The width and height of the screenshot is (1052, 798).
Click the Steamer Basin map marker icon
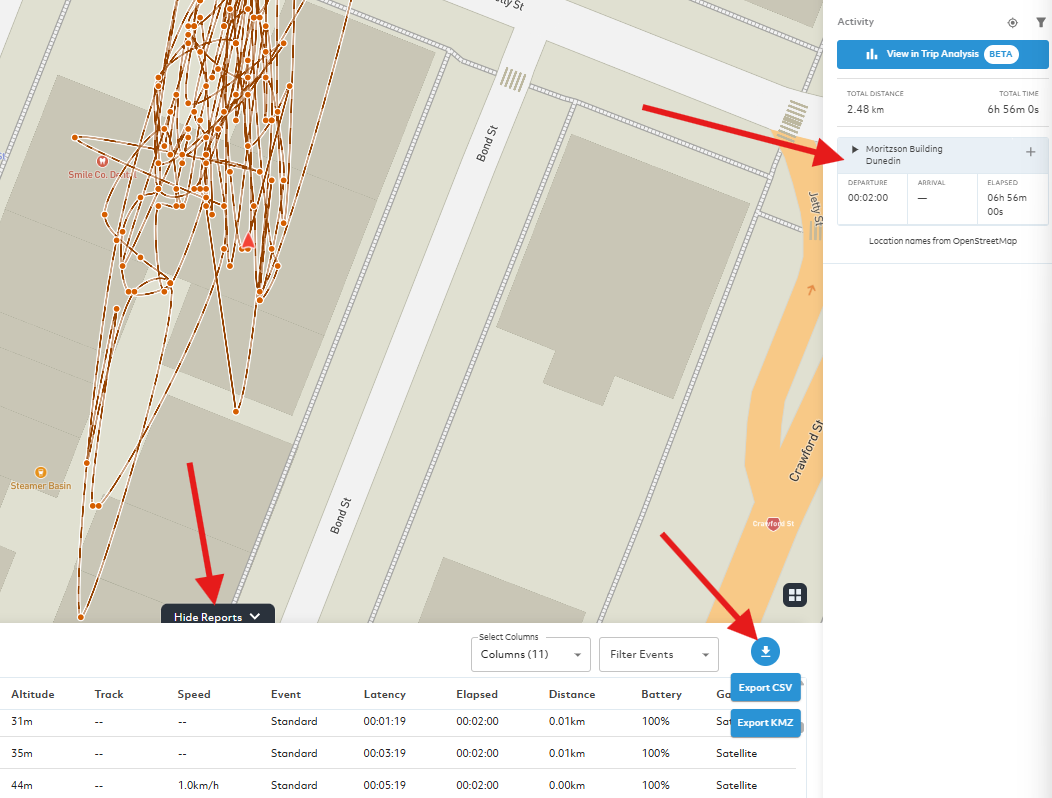click(x=41, y=472)
